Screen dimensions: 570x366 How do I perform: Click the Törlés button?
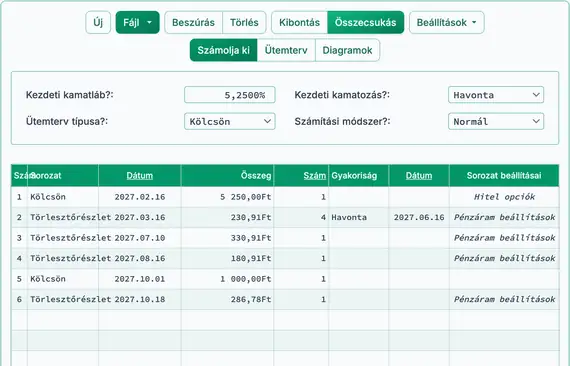(244, 23)
